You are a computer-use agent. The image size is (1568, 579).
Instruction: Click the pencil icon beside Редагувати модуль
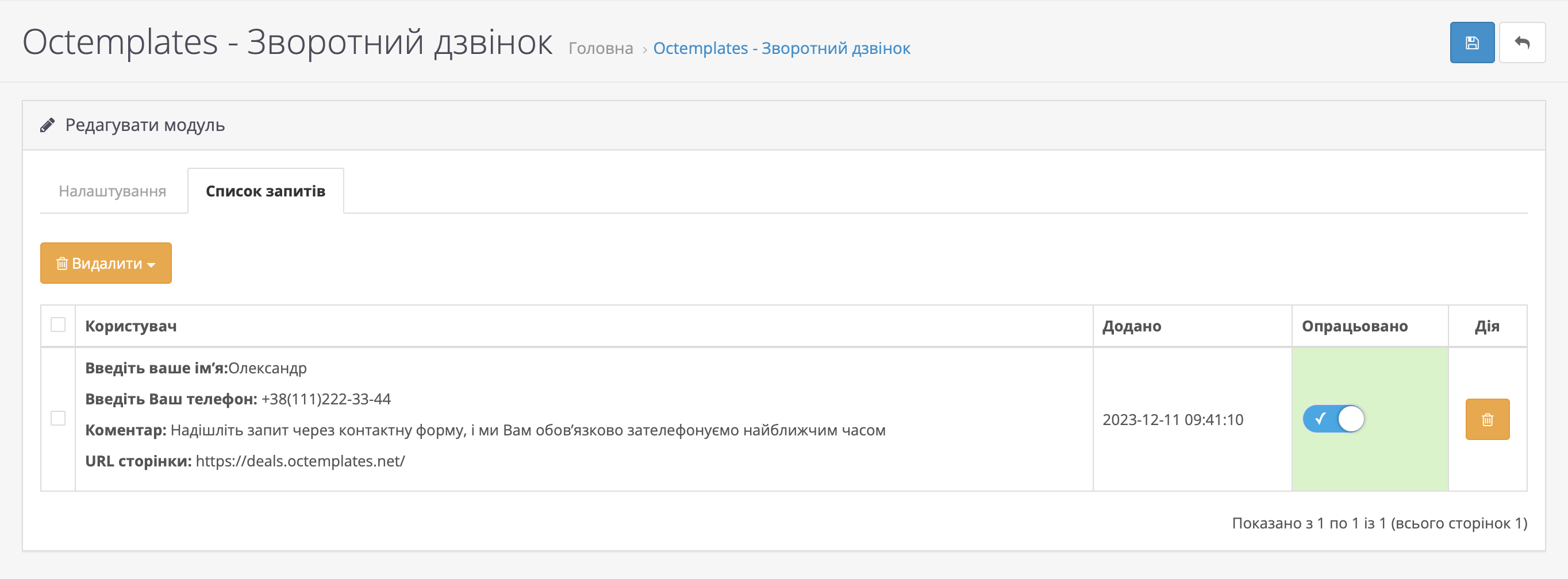click(48, 125)
